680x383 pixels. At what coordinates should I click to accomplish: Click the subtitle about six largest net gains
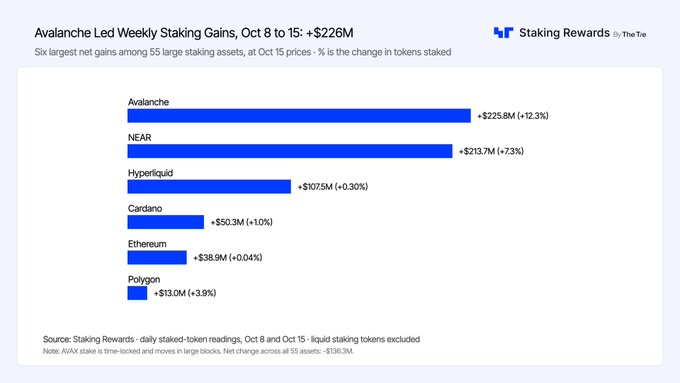[243, 52]
